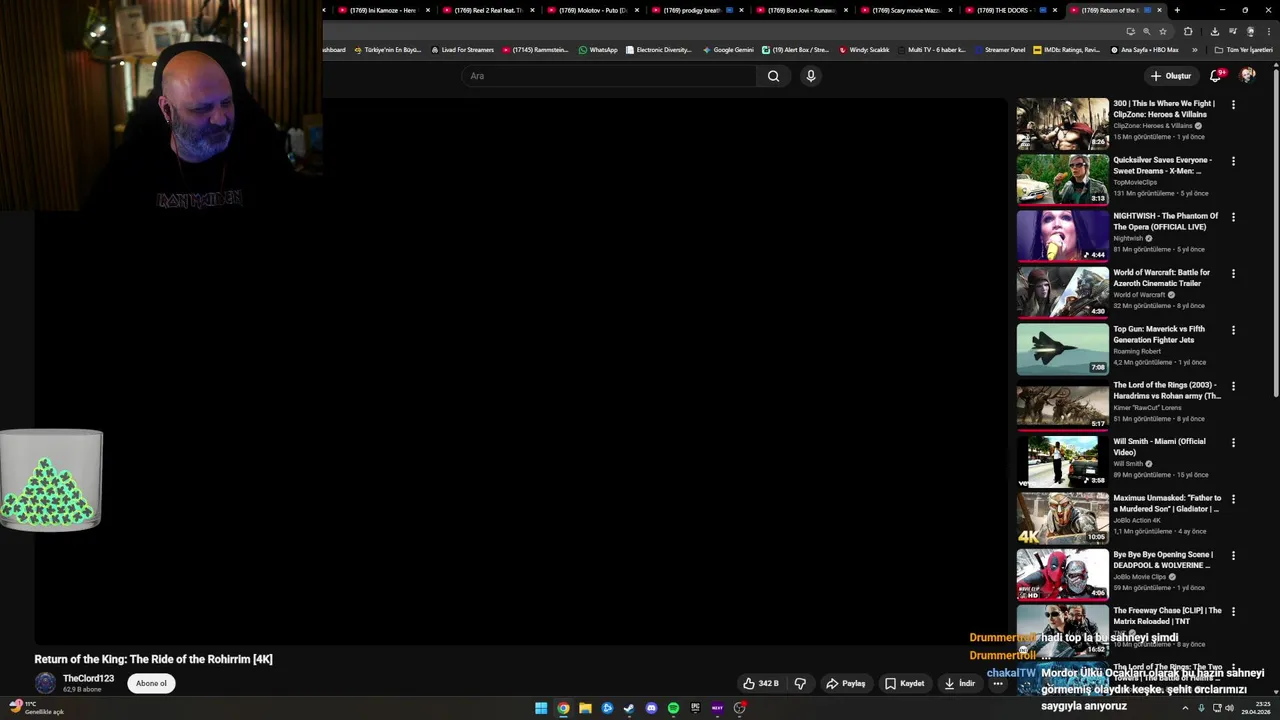The width and height of the screenshot is (1280, 720).
Task: Click the Oluştur create button
Action: tap(1170, 76)
